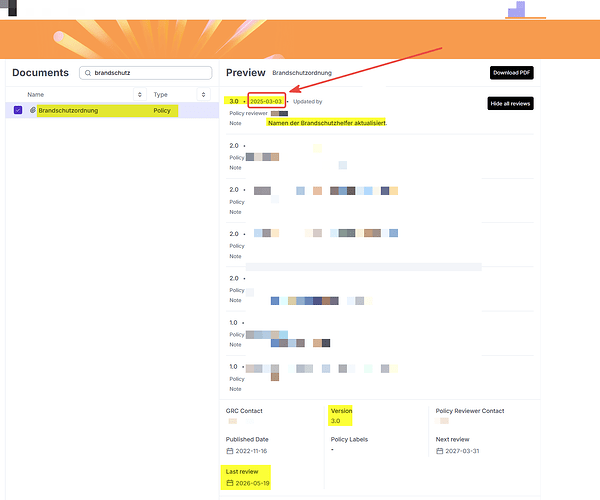The image size is (600, 500).
Task: Uncheck the Brandschutzordnung row checkbox
Action: (18, 110)
